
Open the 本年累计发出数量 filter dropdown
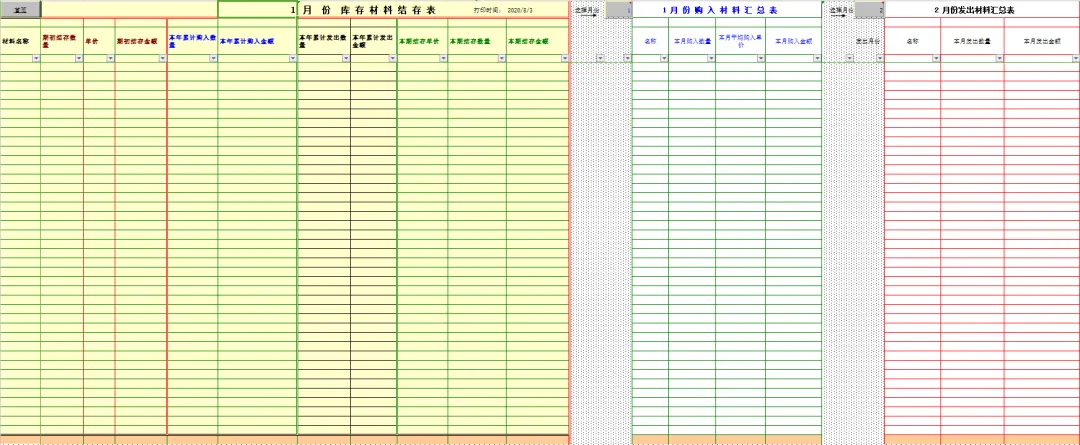tap(346, 59)
